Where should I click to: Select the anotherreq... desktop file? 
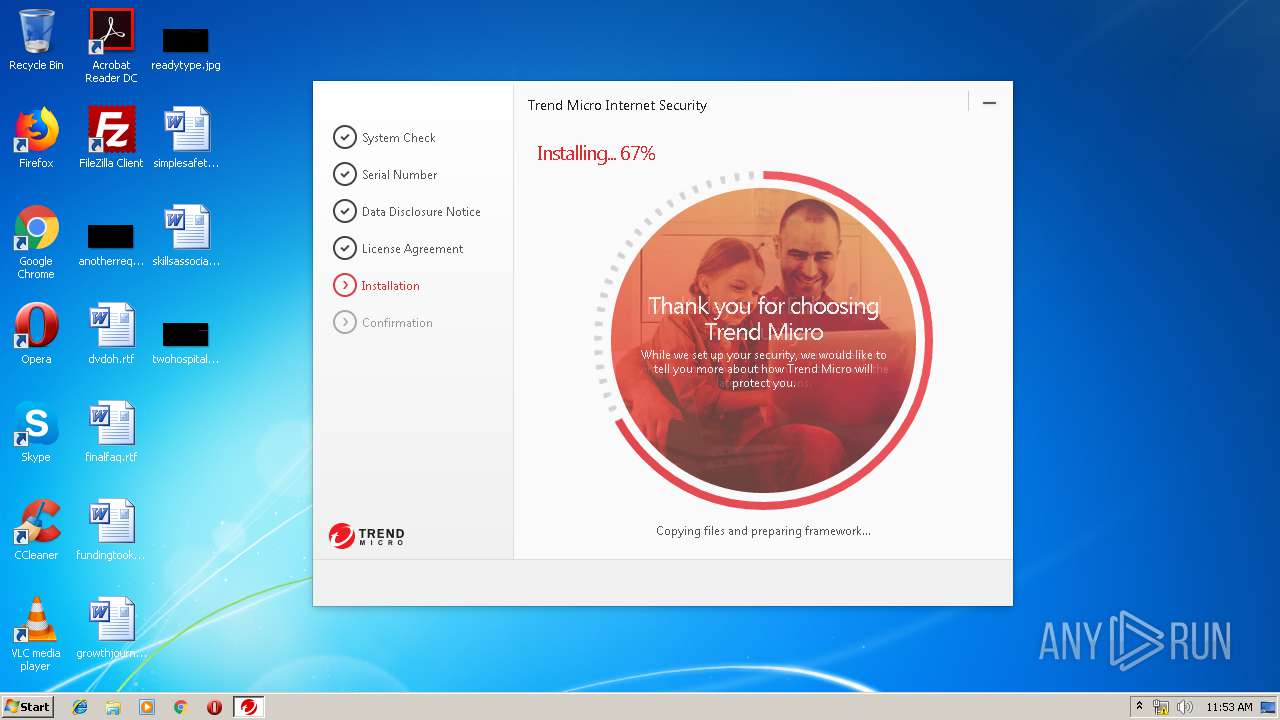tap(111, 246)
